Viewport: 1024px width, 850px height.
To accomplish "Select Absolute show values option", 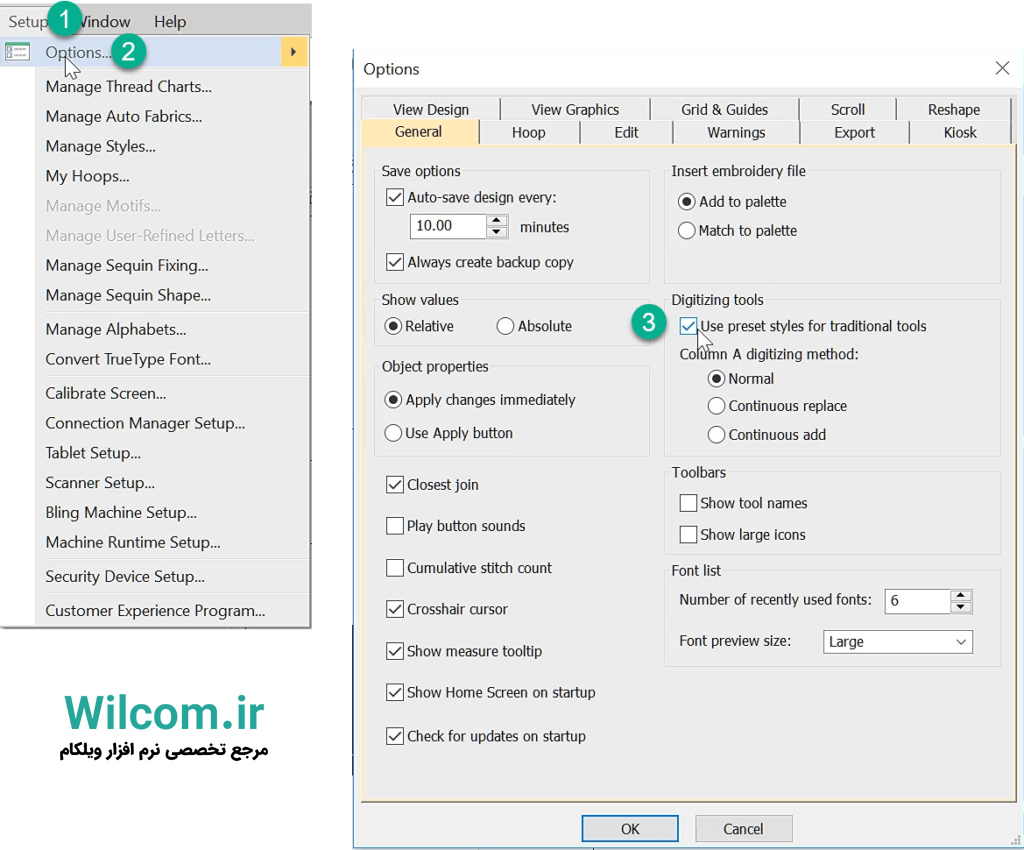I will click(505, 326).
